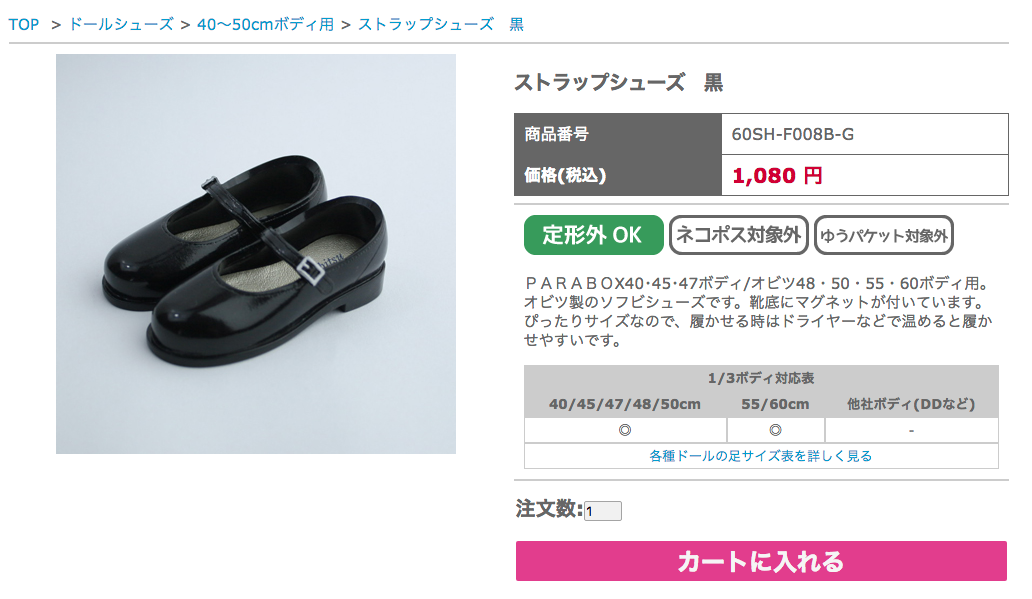Click the ◎ mark under 40/45/47/48/50cm

pyautogui.click(x=624, y=430)
